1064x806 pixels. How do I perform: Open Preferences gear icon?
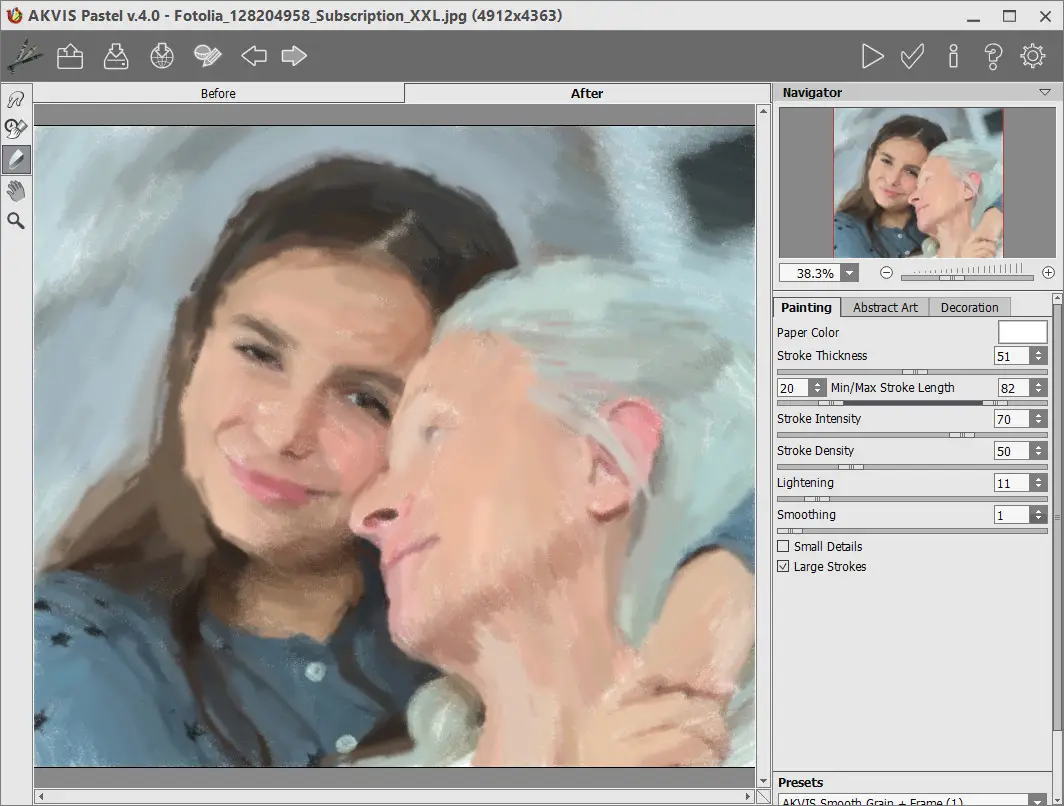point(1033,56)
